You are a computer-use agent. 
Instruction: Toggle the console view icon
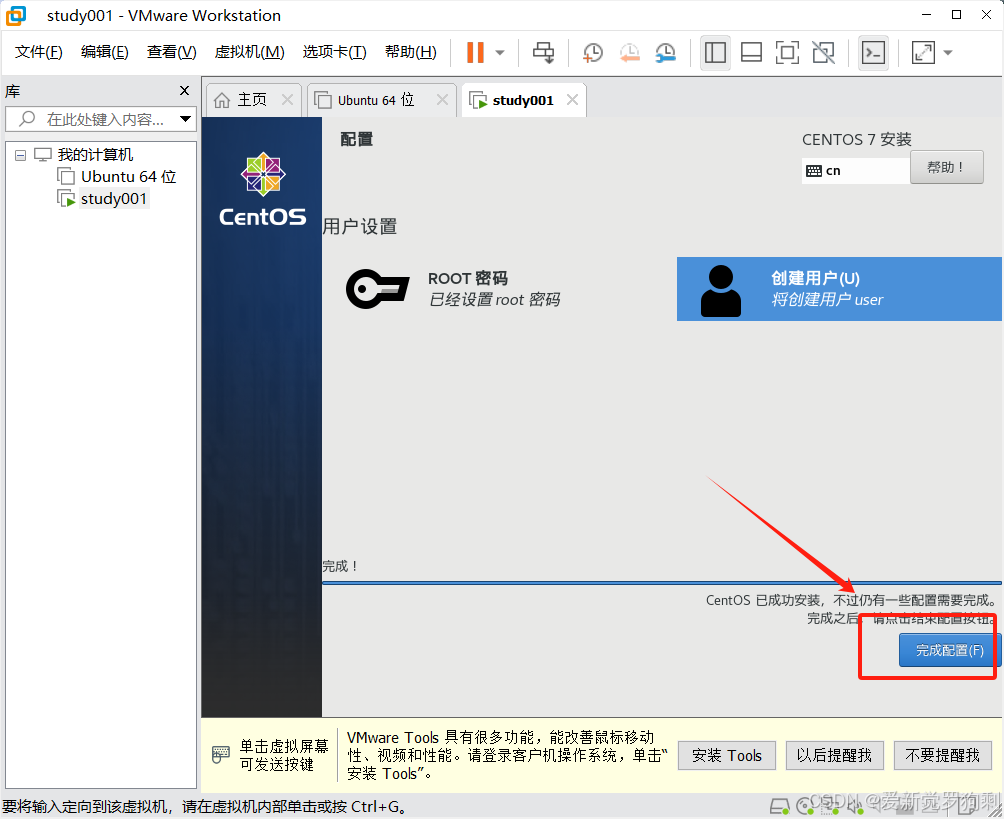coord(873,53)
